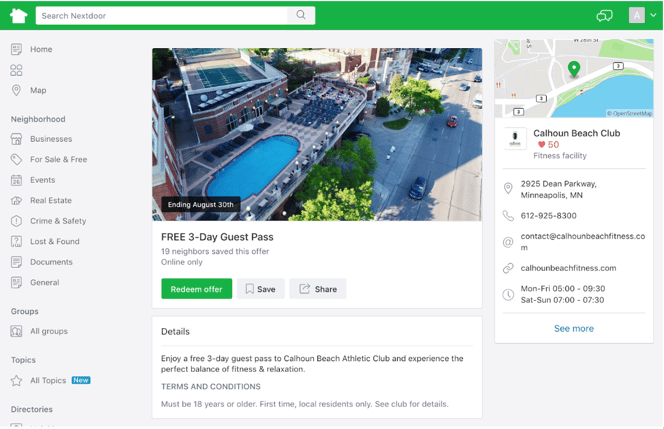The image size is (664, 429).
Task: Click the heart recommendations count 50
Action: click(548, 145)
